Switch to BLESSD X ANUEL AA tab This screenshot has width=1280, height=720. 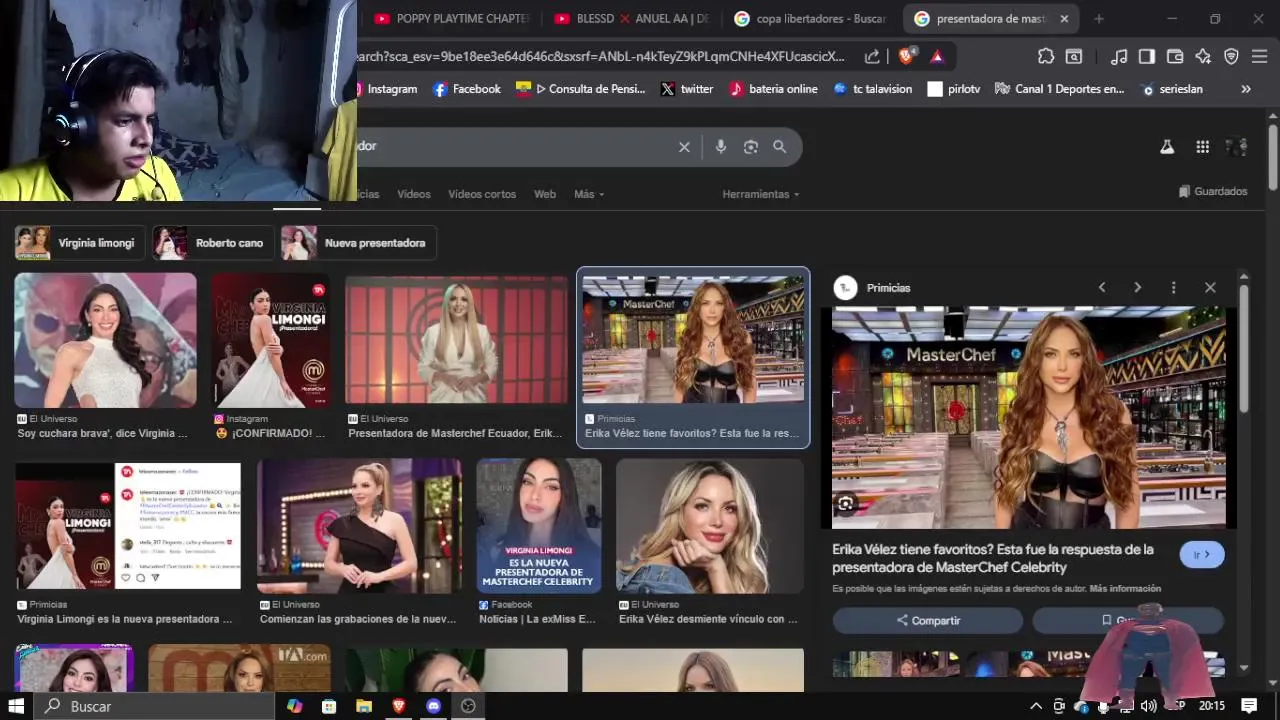[x=632, y=19]
